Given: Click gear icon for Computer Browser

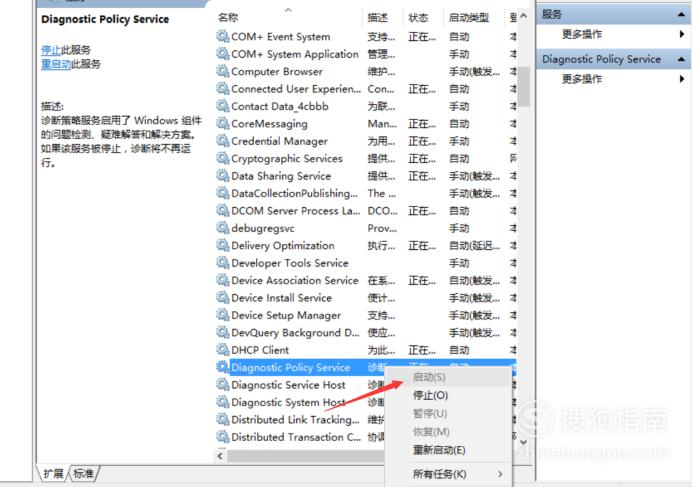Looking at the screenshot, I should point(223,71).
